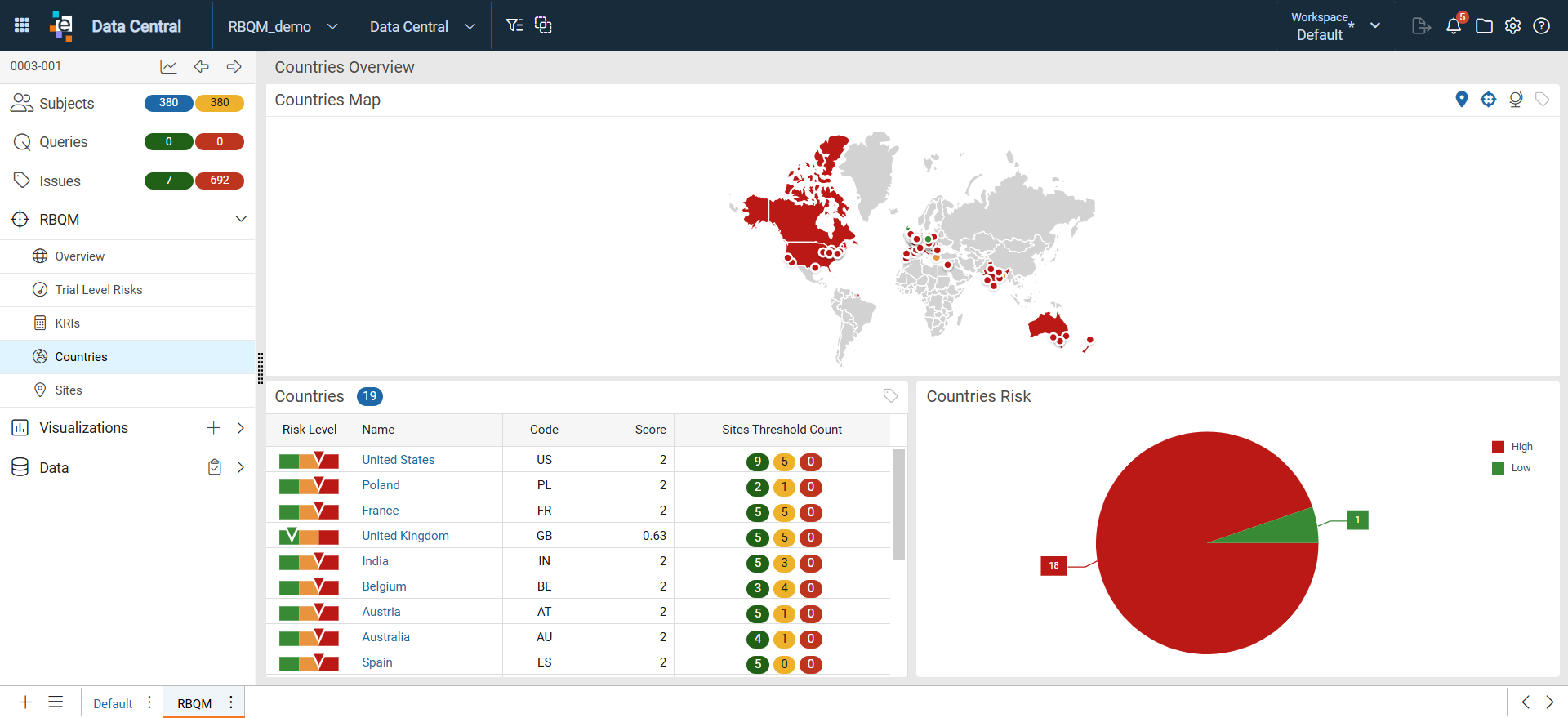Screen dimensions: 1568x718
Task: Click the red 692 issues badge
Action: pyautogui.click(x=220, y=181)
